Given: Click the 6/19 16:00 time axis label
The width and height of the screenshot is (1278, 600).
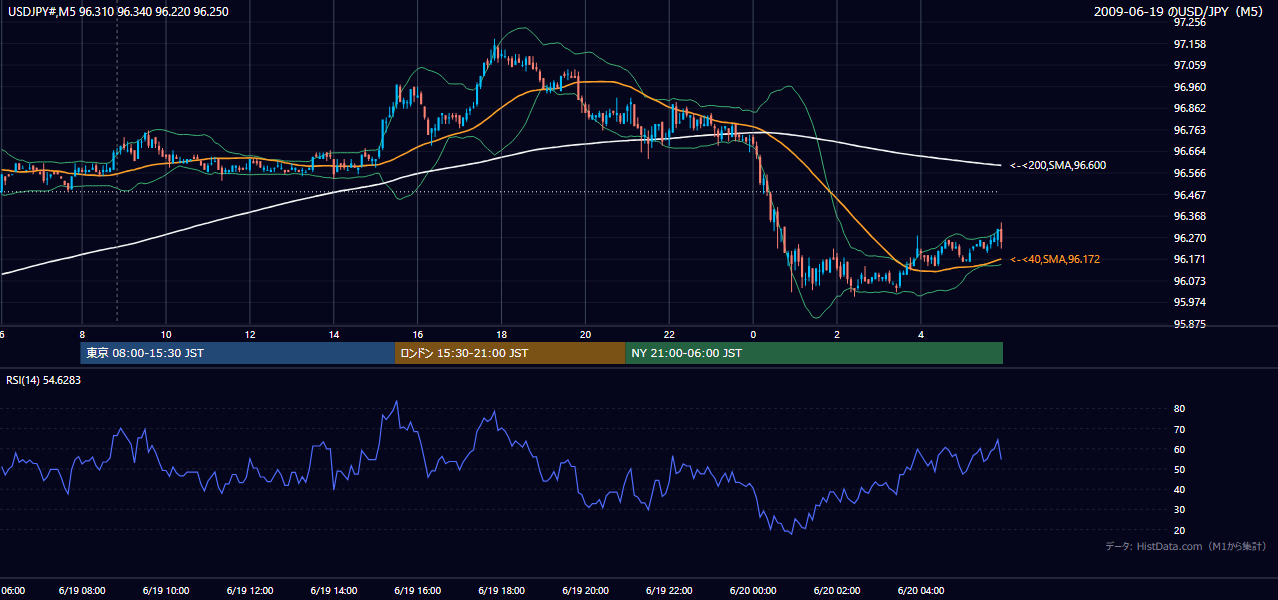Looking at the screenshot, I should click(418, 591).
